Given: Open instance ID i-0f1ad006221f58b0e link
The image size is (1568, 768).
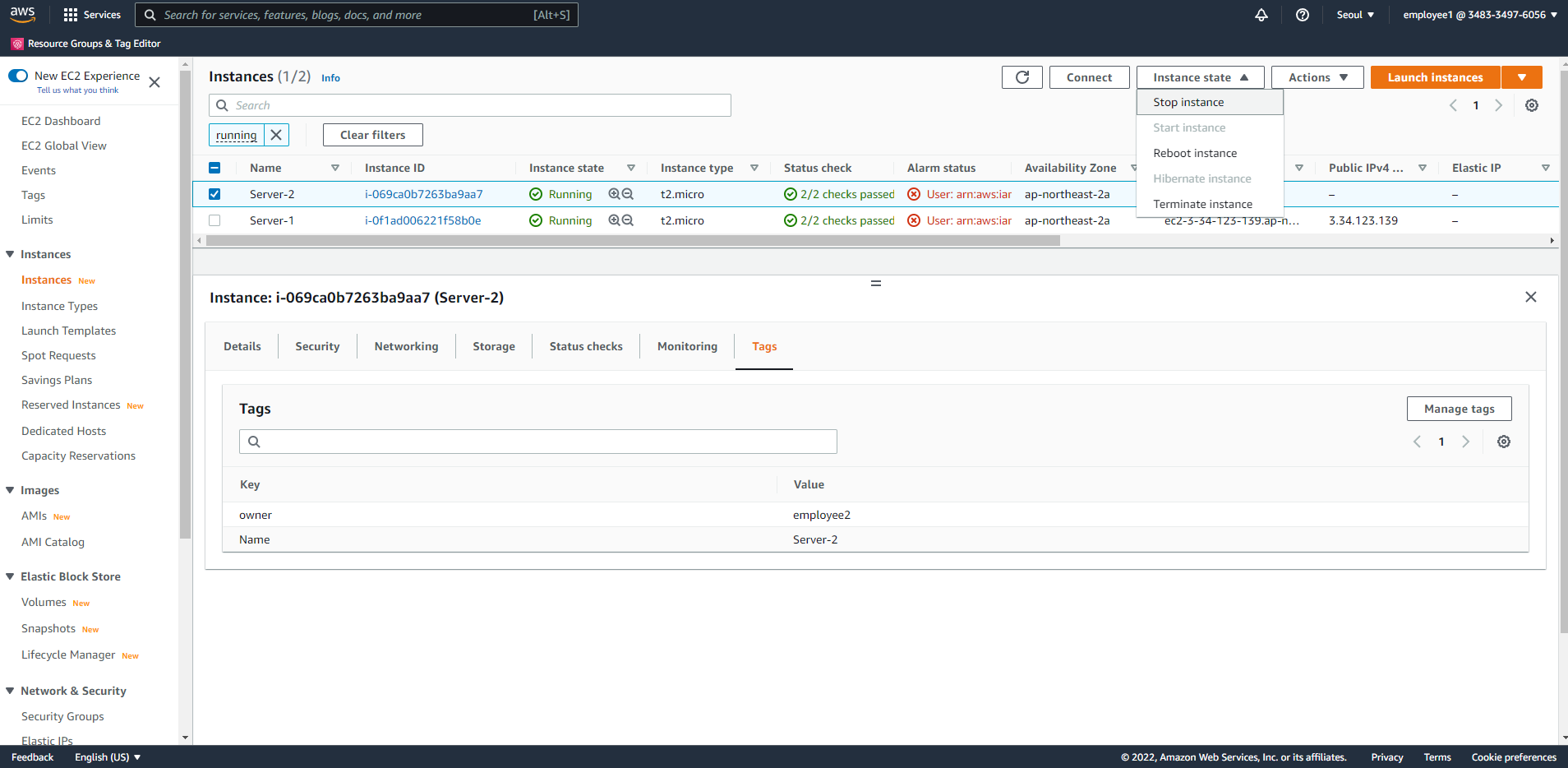Looking at the screenshot, I should click(422, 220).
